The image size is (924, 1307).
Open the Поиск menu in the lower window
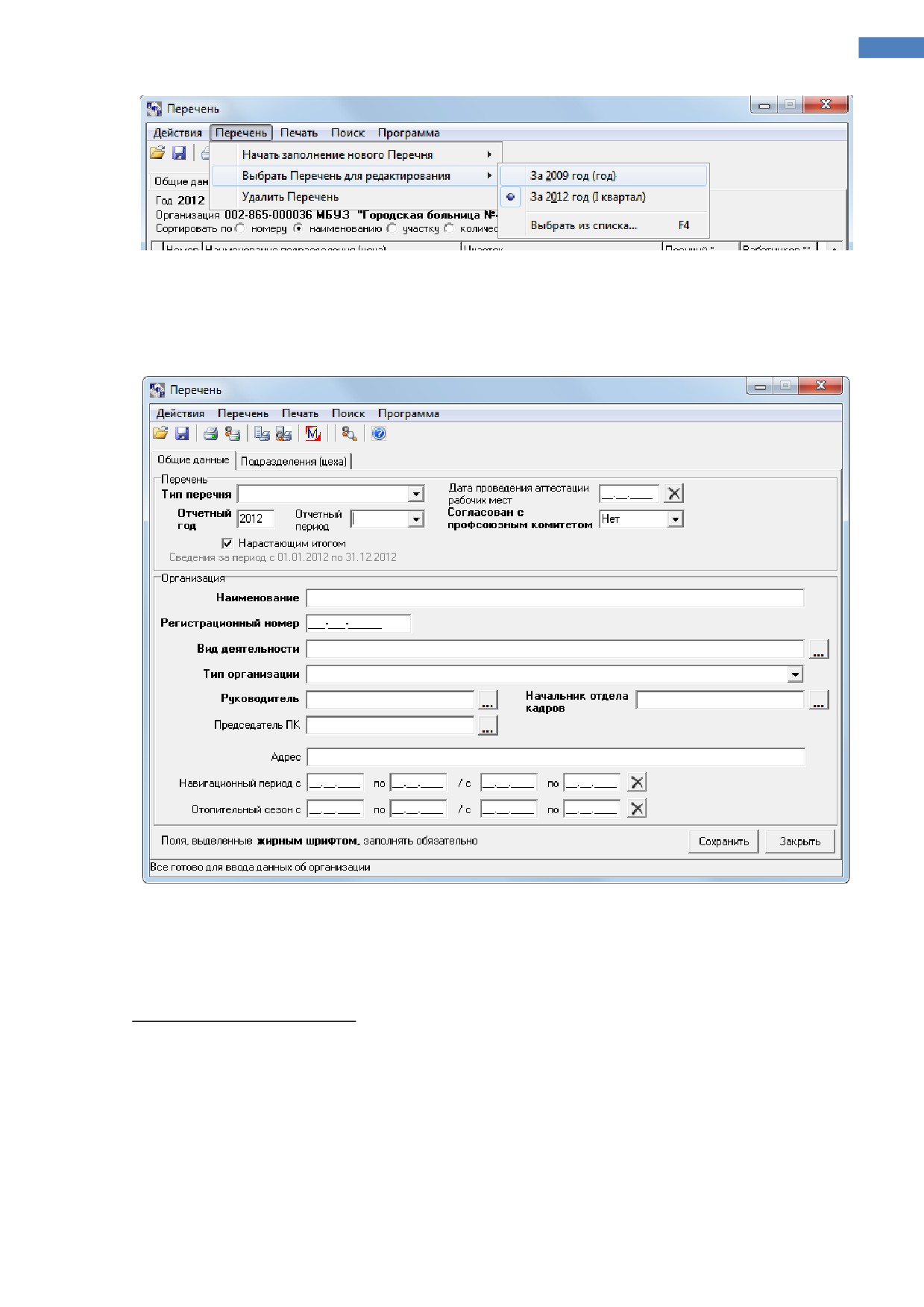pyautogui.click(x=348, y=413)
